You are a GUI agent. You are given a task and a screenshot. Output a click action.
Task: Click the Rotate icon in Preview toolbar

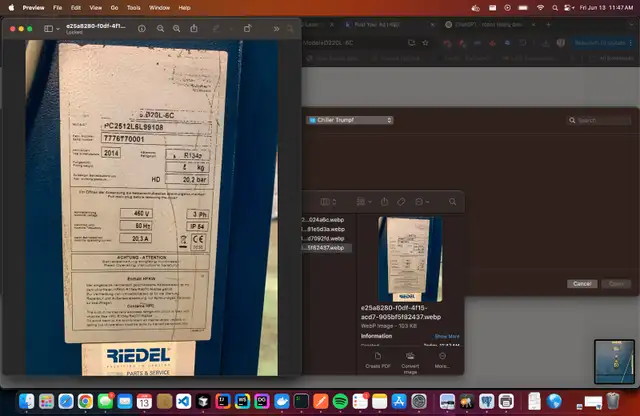pyautogui.click(x=247, y=28)
